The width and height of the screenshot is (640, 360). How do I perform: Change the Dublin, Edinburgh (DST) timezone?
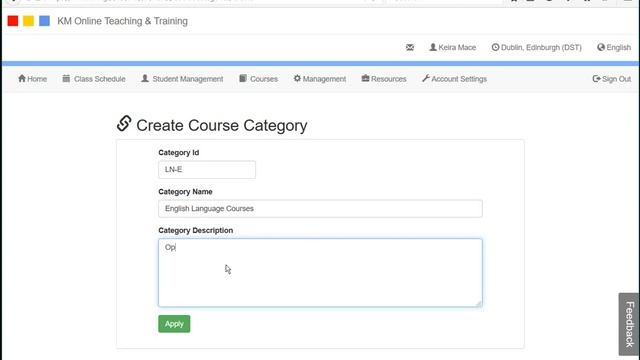[x=536, y=47]
